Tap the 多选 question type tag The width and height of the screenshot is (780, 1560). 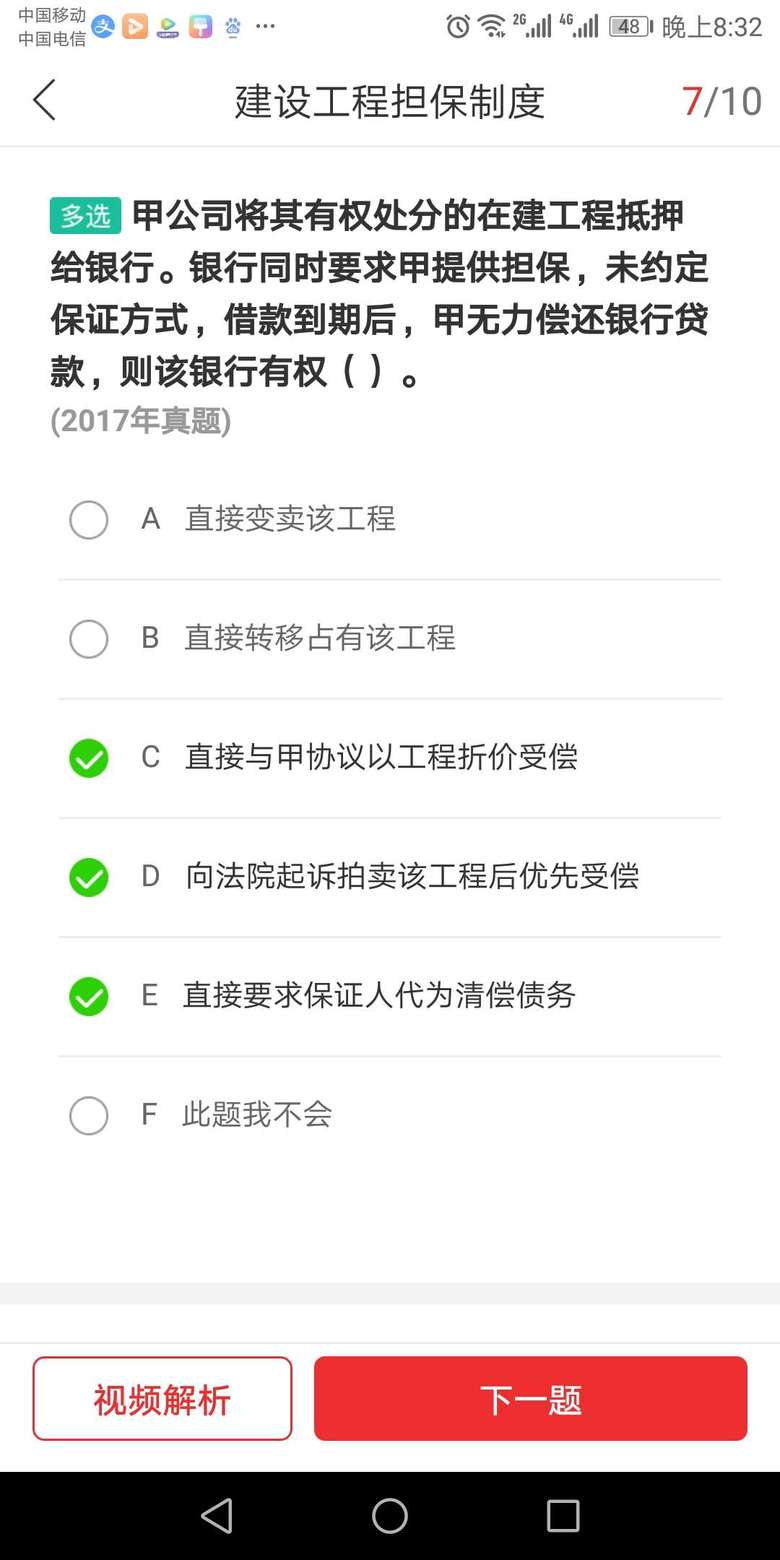click(85, 216)
